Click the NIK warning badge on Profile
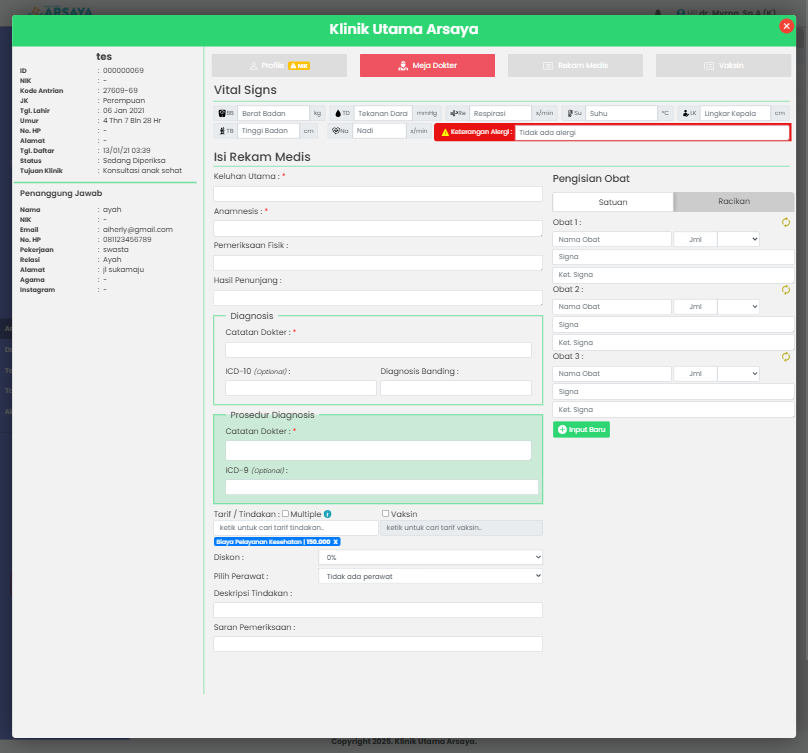808x753 pixels. click(299, 65)
